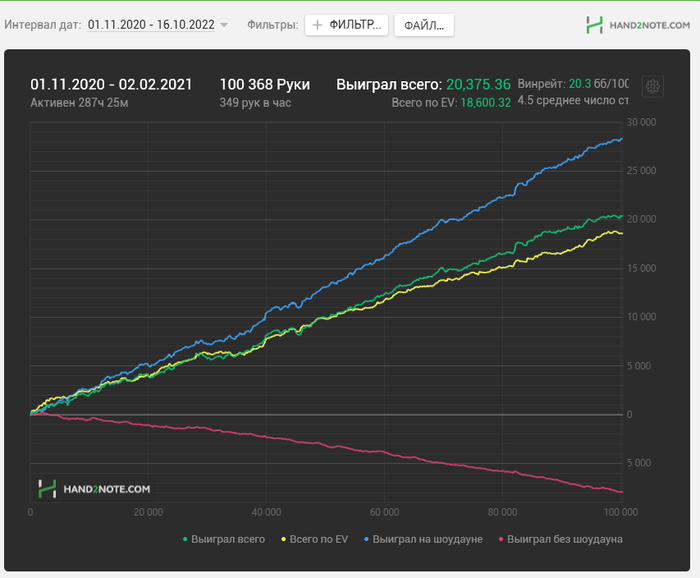The image size is (700, 578).
Task: Toggle the Выиграл всего legend series
Action: click(224, 539)
